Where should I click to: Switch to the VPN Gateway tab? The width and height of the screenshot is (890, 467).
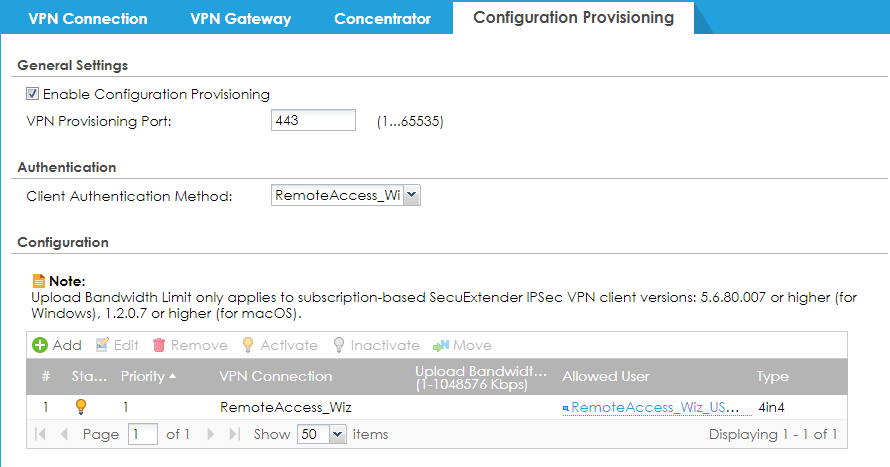[241, 19]
